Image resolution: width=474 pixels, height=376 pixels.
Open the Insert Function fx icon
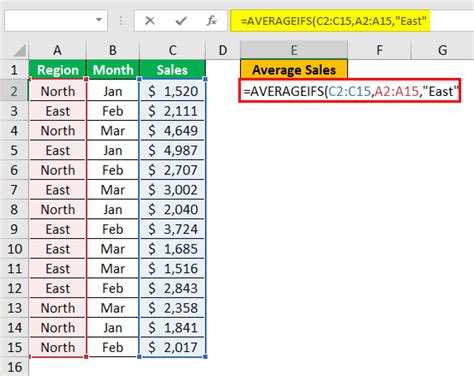click(x=211, y=21)
